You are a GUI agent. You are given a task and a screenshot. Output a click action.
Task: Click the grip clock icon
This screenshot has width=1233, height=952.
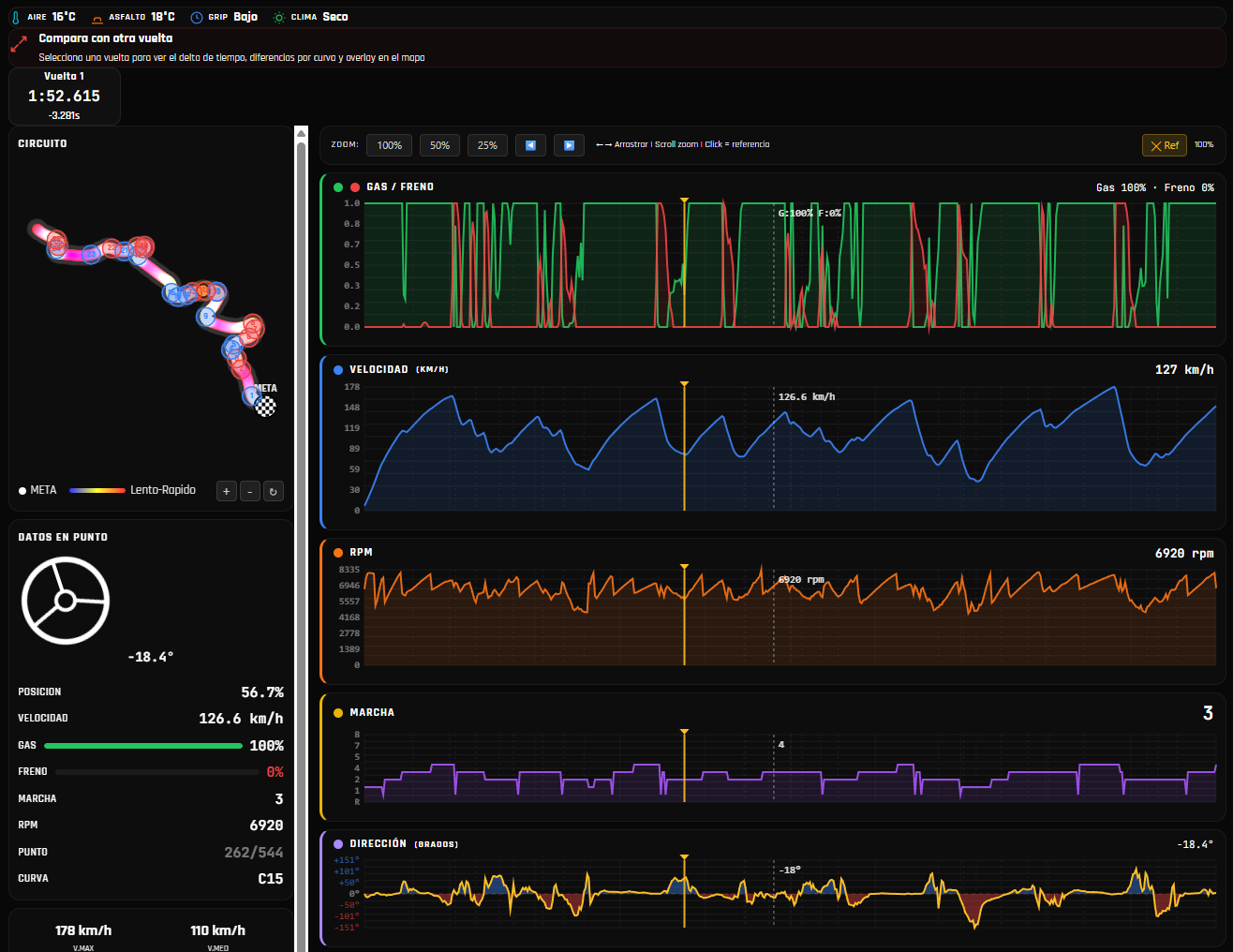pyautogui.click(x=197, y=18)
